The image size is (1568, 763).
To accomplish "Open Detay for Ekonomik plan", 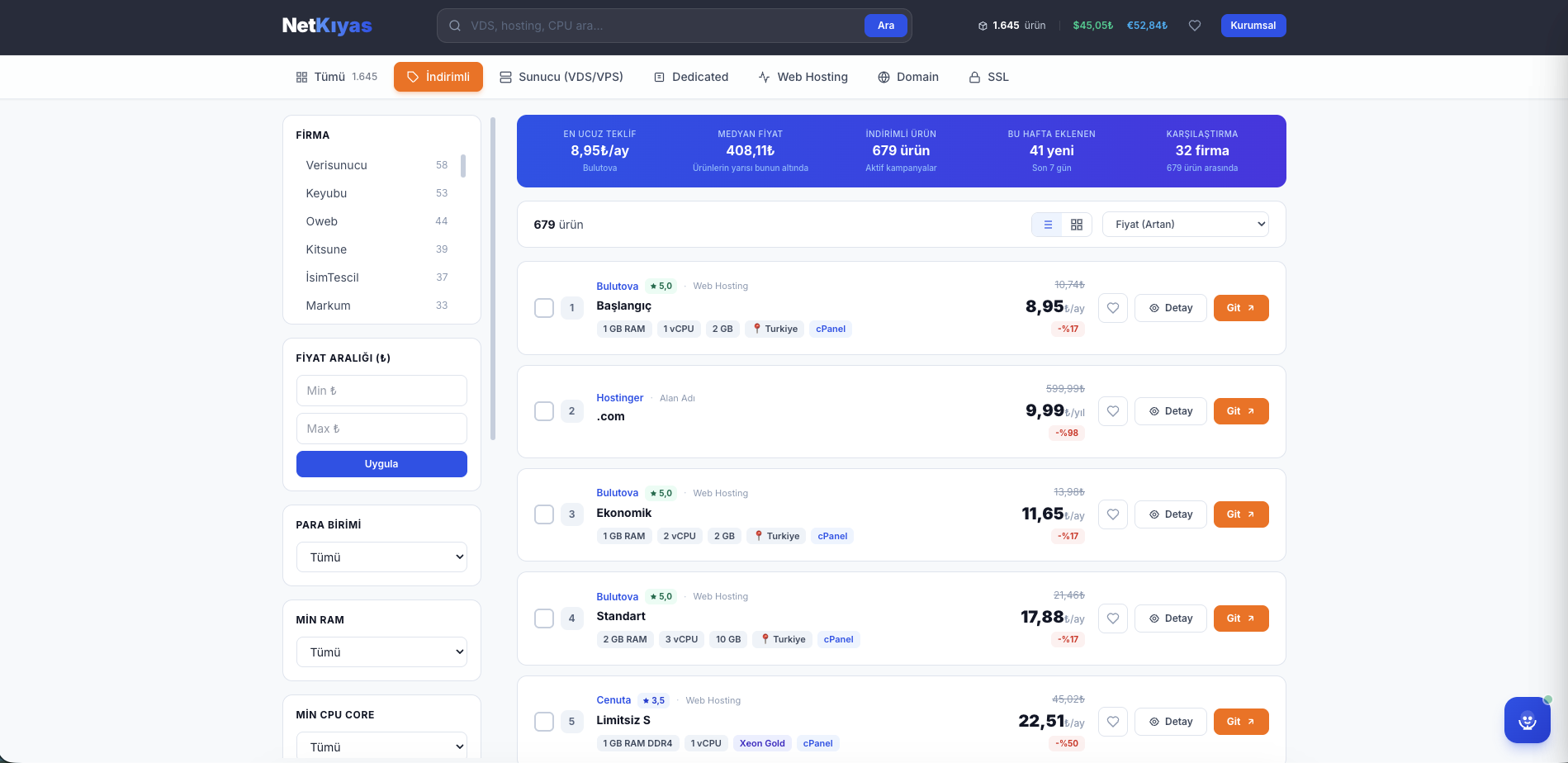I will coord(1171,514).
